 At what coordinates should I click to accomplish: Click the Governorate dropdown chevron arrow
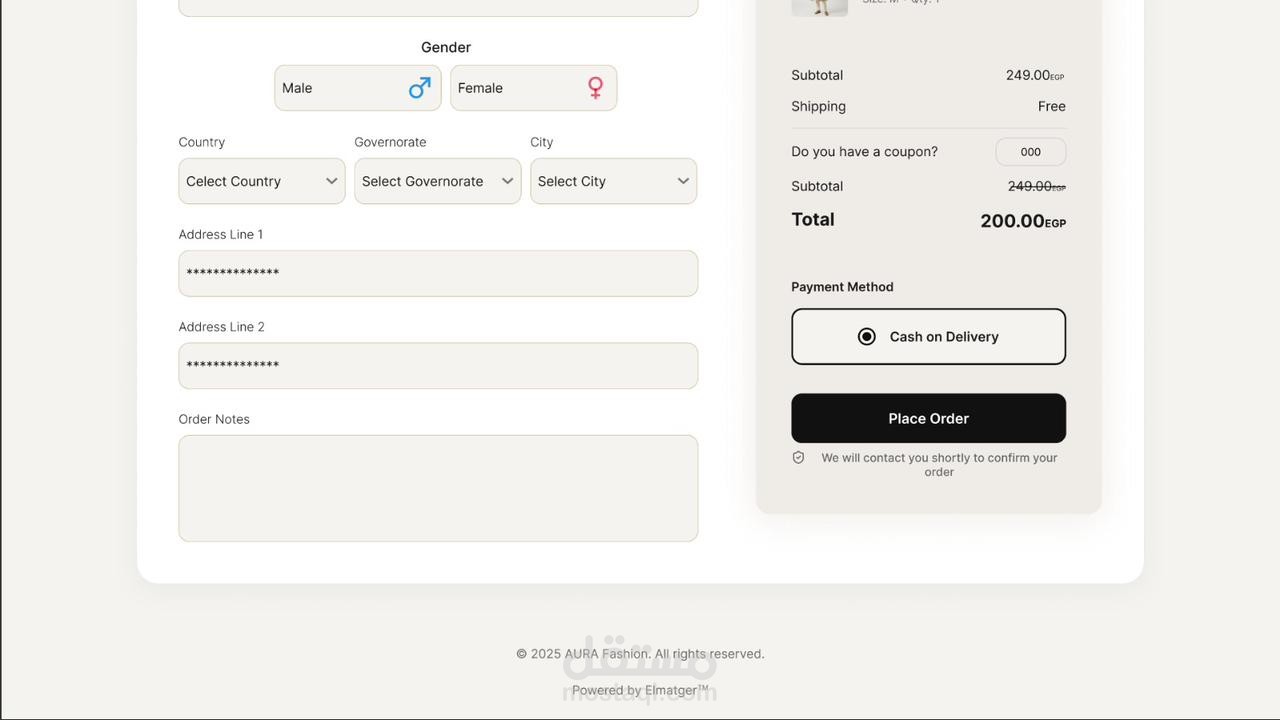(507, 181)
